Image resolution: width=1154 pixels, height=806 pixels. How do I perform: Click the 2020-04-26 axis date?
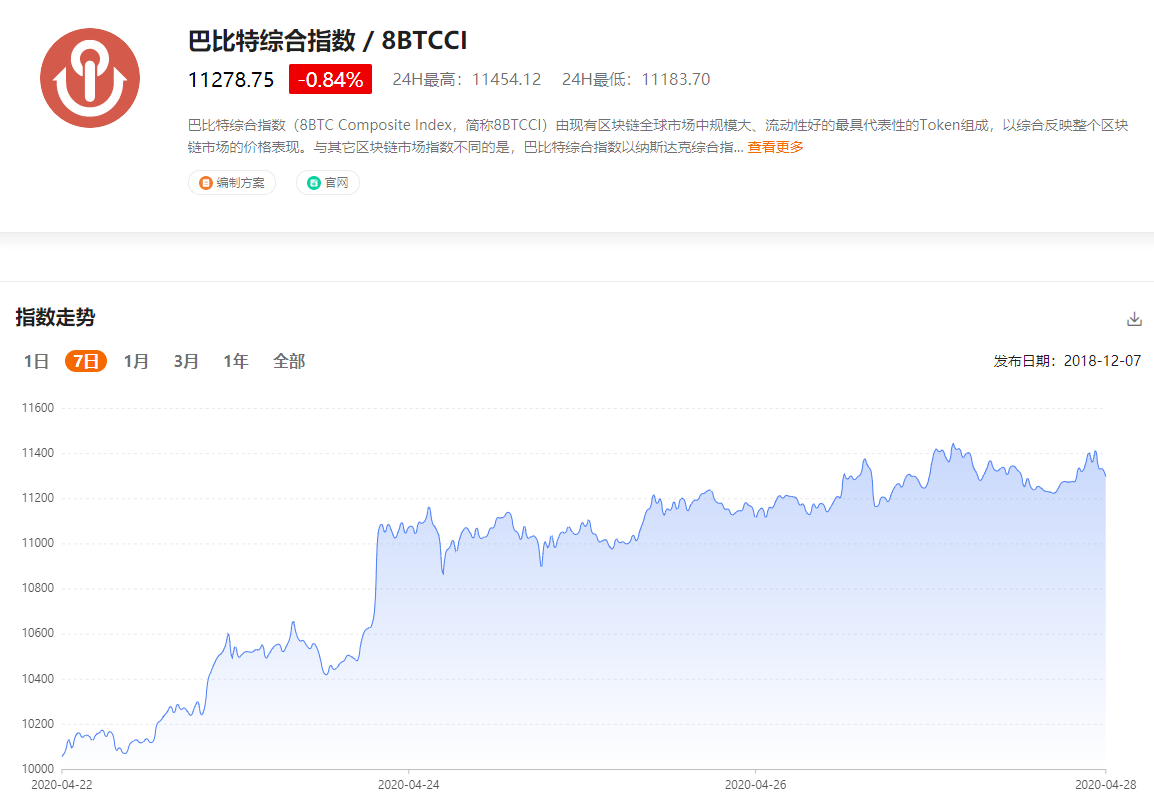(755, 785)
